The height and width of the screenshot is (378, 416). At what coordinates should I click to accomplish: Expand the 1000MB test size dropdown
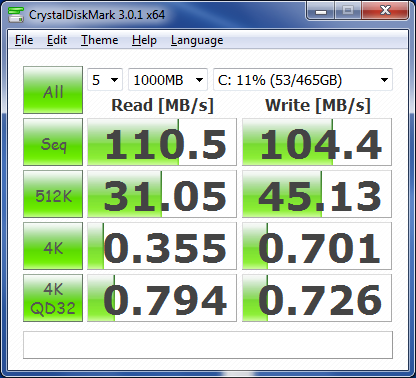click(x=168, y=80)
